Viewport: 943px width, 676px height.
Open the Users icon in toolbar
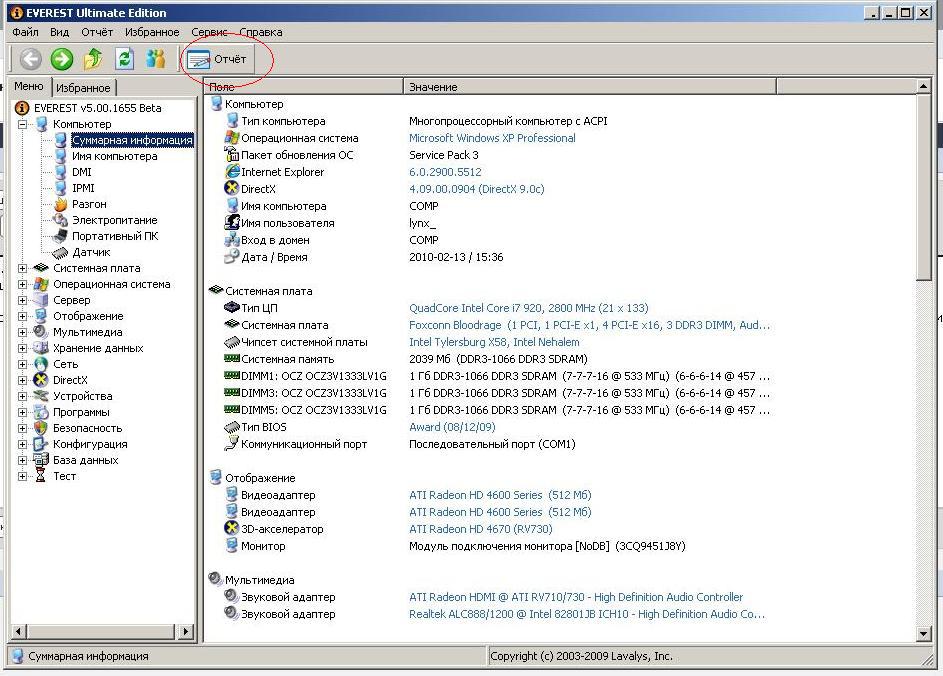pyautogui.click(x=155, y=59)
